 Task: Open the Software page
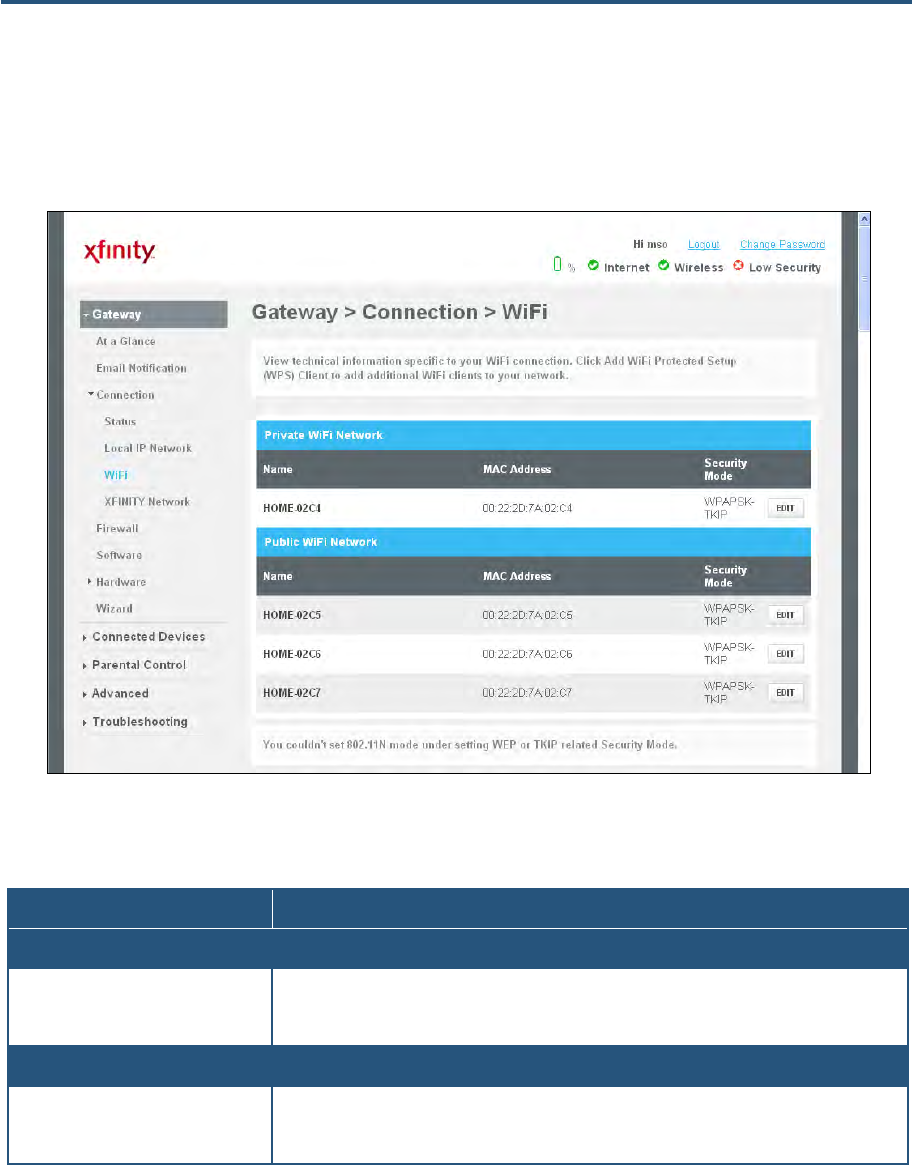click(x=119, y=556)
